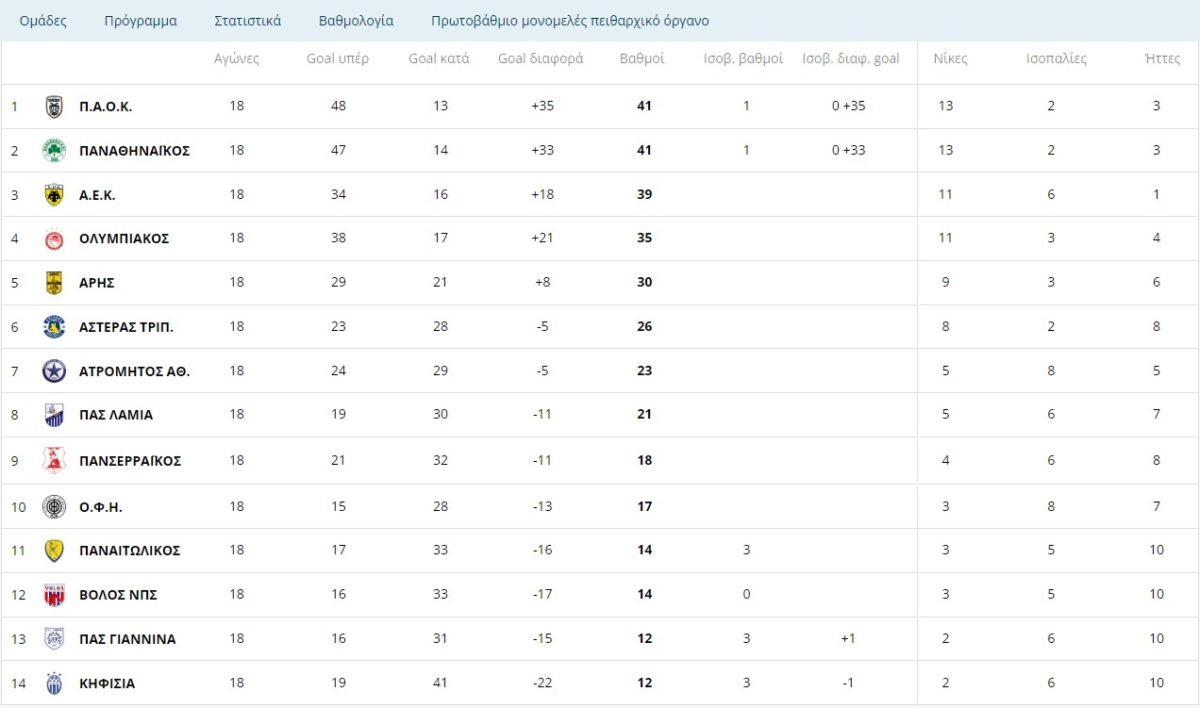Open the Ομάδες tab

click(43, 20)
